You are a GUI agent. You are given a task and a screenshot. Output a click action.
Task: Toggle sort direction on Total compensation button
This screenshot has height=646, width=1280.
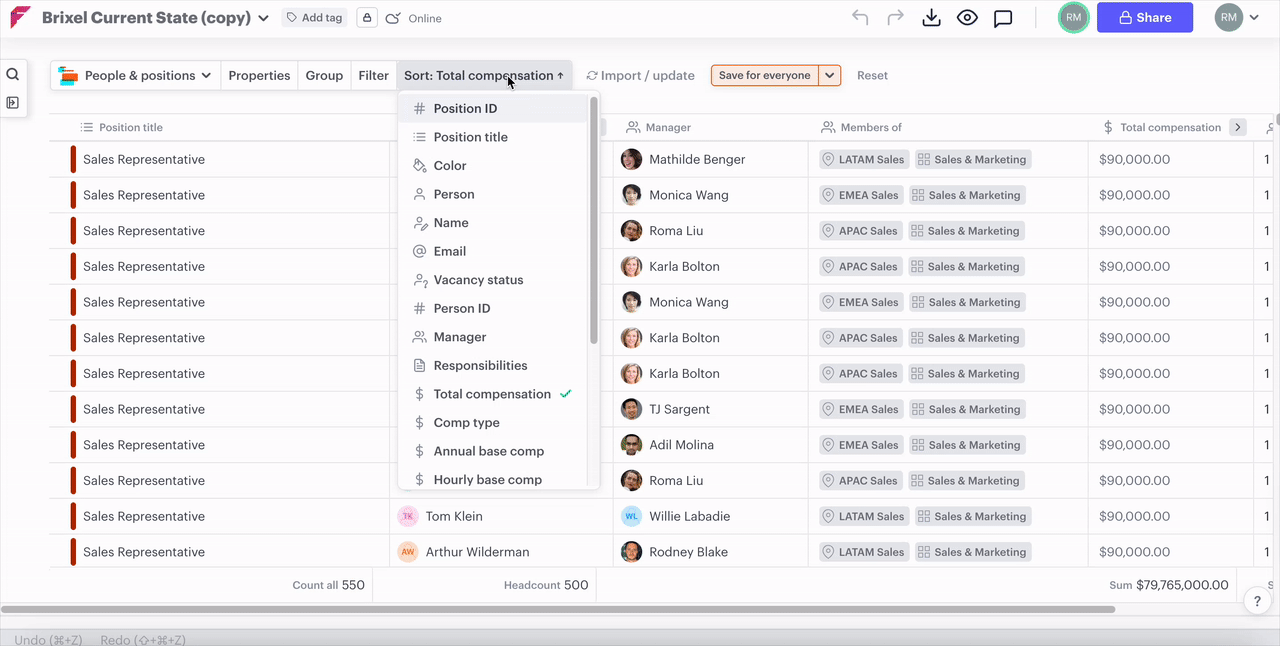(x=484, y=75)
